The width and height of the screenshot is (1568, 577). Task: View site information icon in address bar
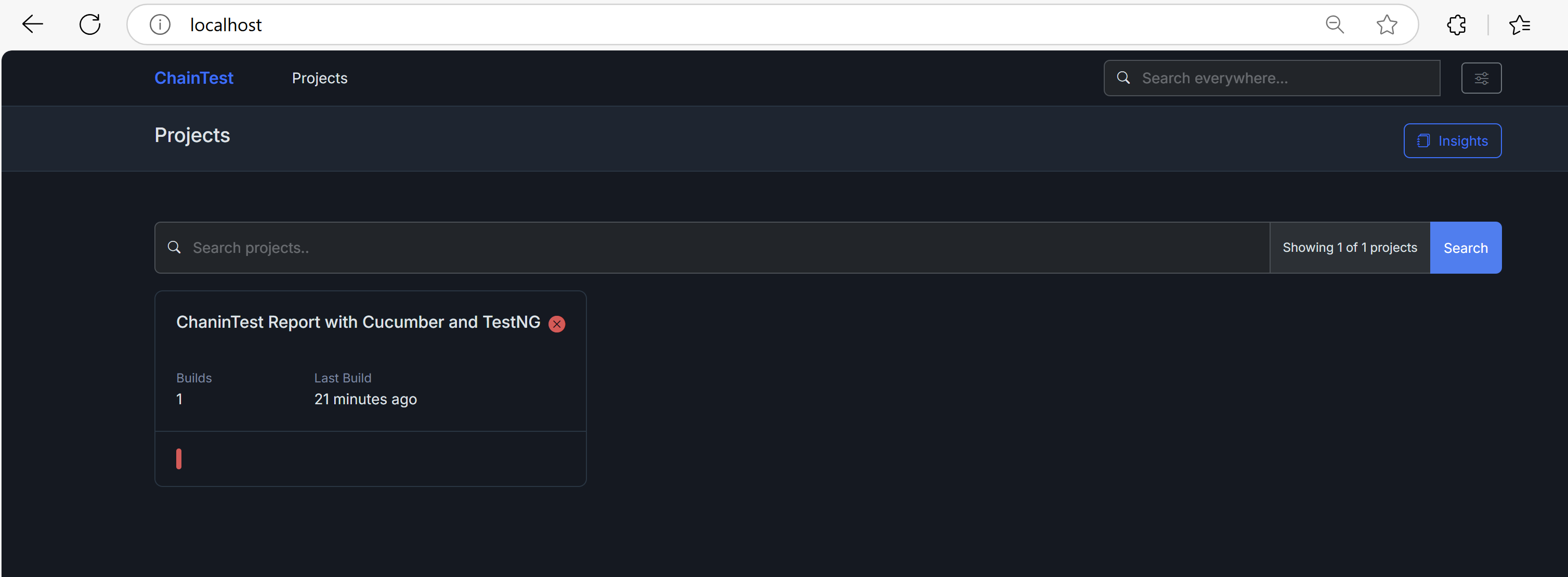[x=160, y=24]
